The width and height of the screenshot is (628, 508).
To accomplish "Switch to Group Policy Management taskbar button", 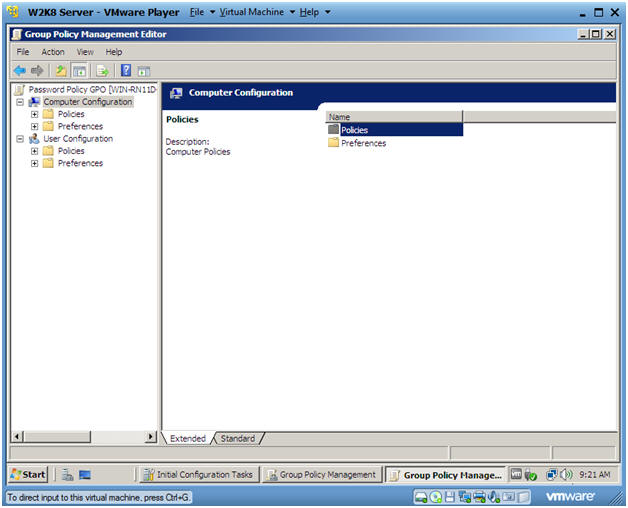I will click(x=322, y=475).
